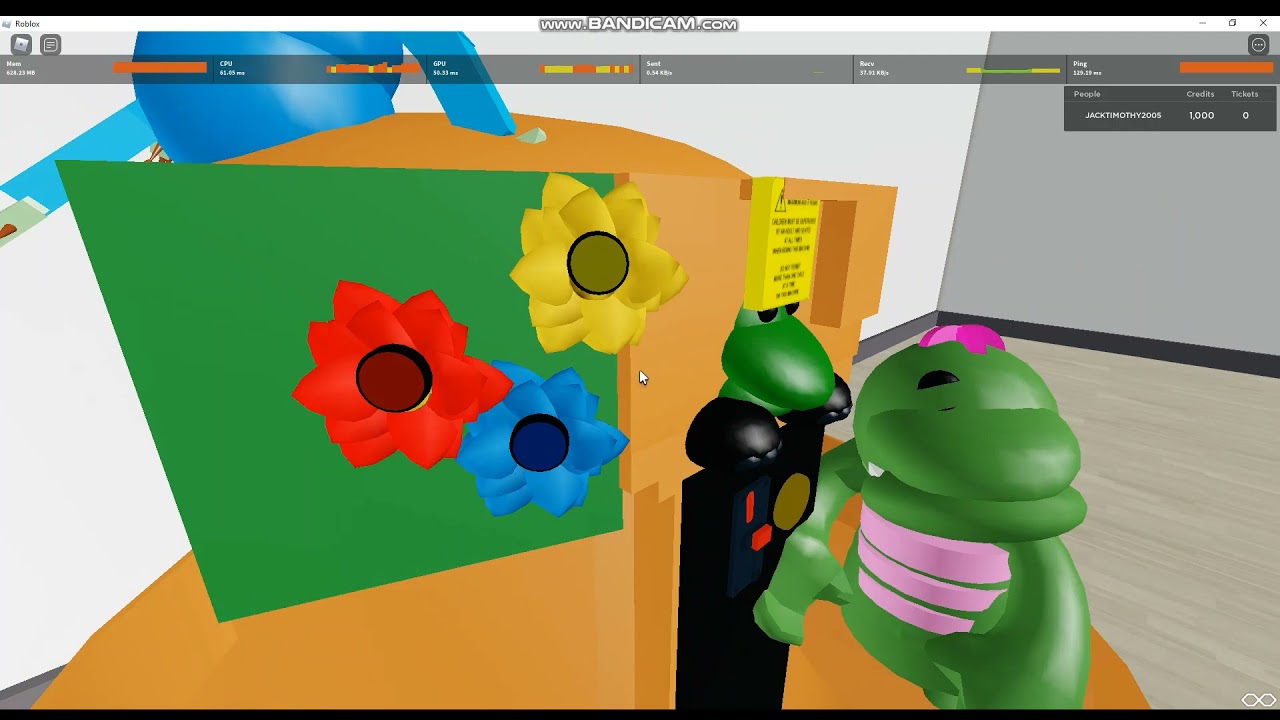The width and height of the screenshot is (1280, 720).
Task: Restore down the Roblox window
Action: pos(1232,23)
